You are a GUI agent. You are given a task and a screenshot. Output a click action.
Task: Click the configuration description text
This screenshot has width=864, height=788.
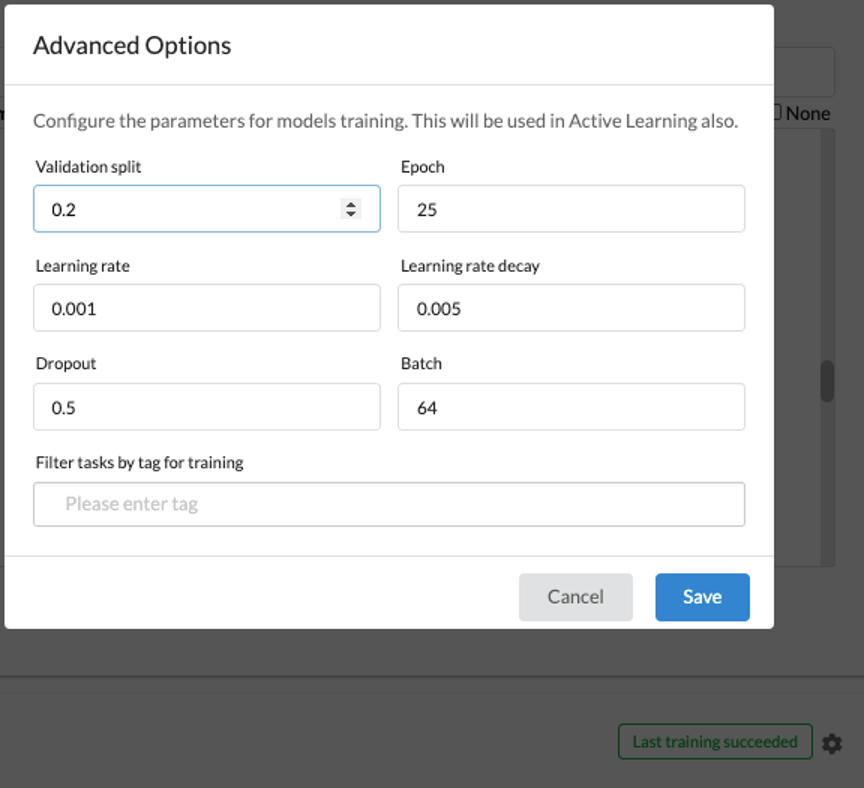tap(385, 121)
